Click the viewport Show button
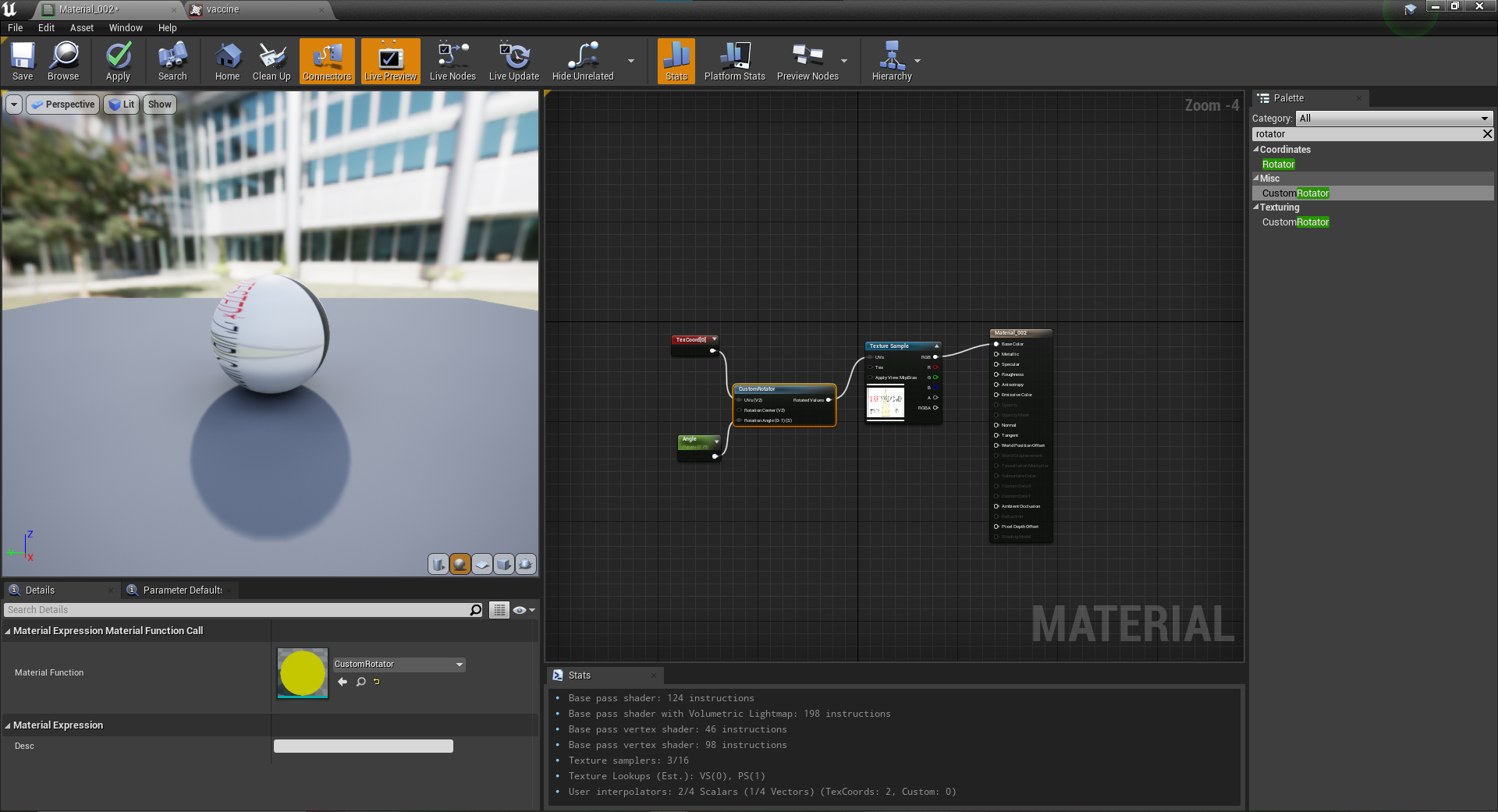The image size is (1498, 812). [160, 105]
